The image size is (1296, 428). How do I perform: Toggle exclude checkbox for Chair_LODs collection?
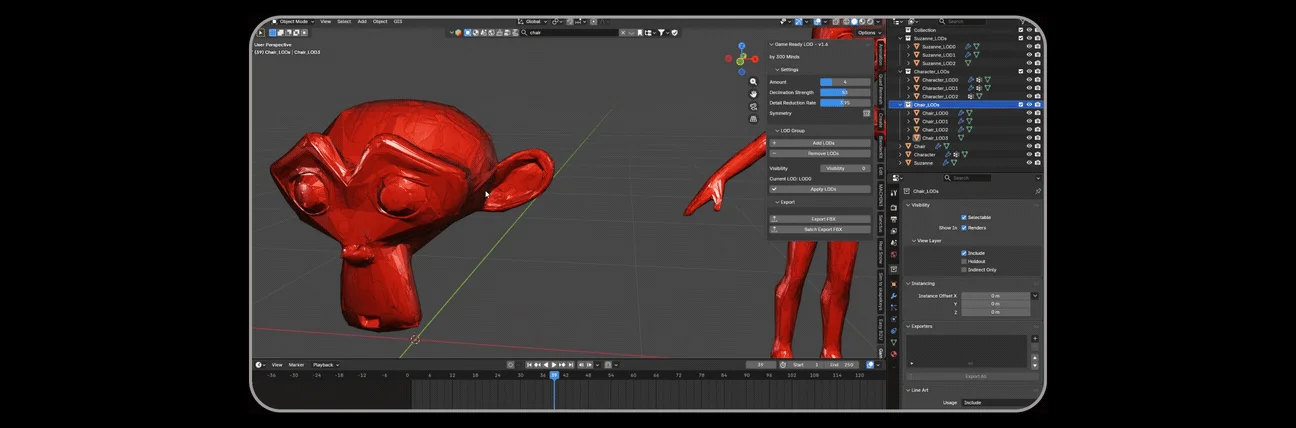tap(1020, 104)
